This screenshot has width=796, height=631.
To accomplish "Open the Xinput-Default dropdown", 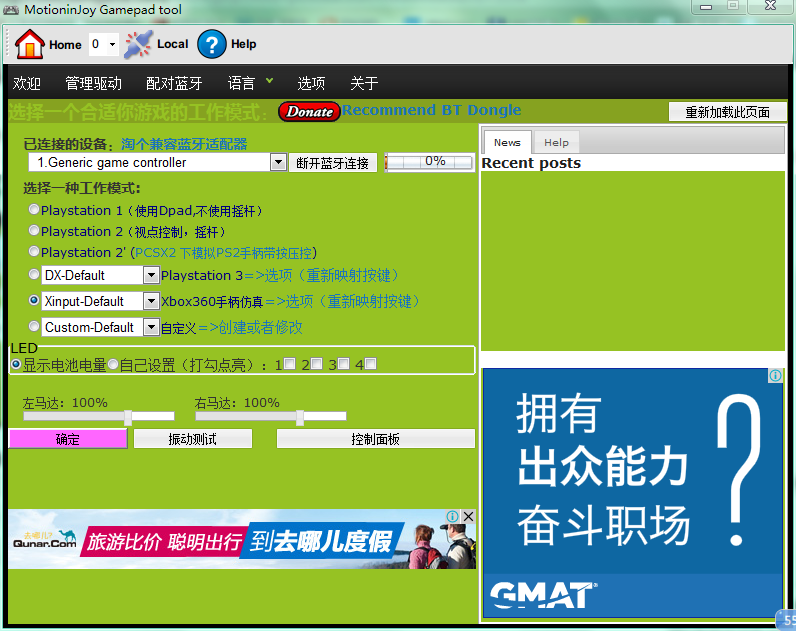I will (151, 301).
